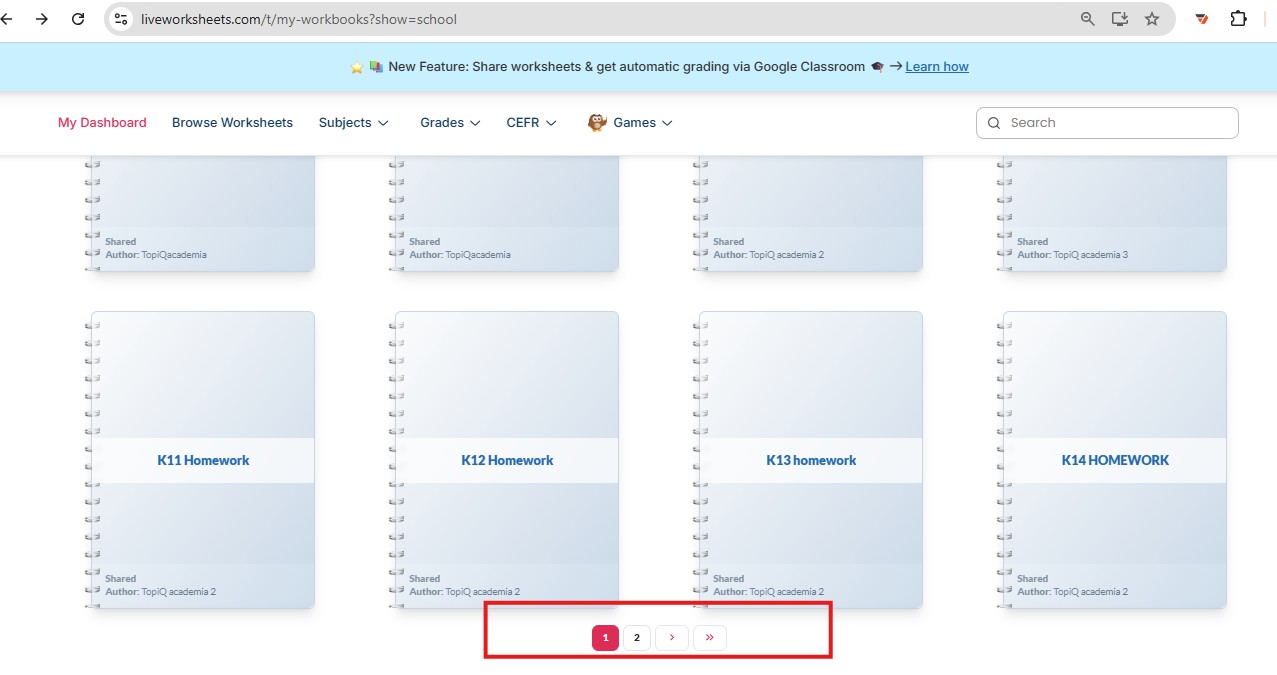Viewport: 1277px width, 675px height.
Task: Bookmark this page with the star icon
Action: pos(1152,19)
